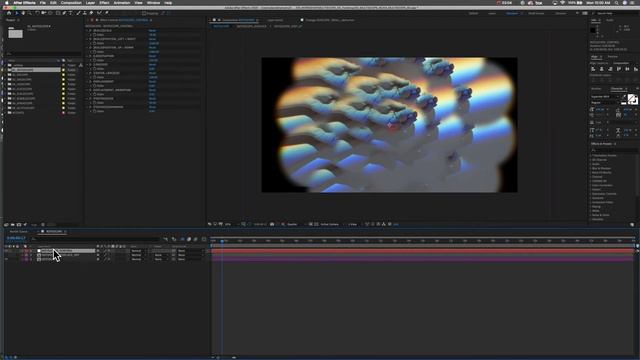Open the Effect menu
This screenshot has height=360, width=640.
pyautogui.click(x=104, y=3)
